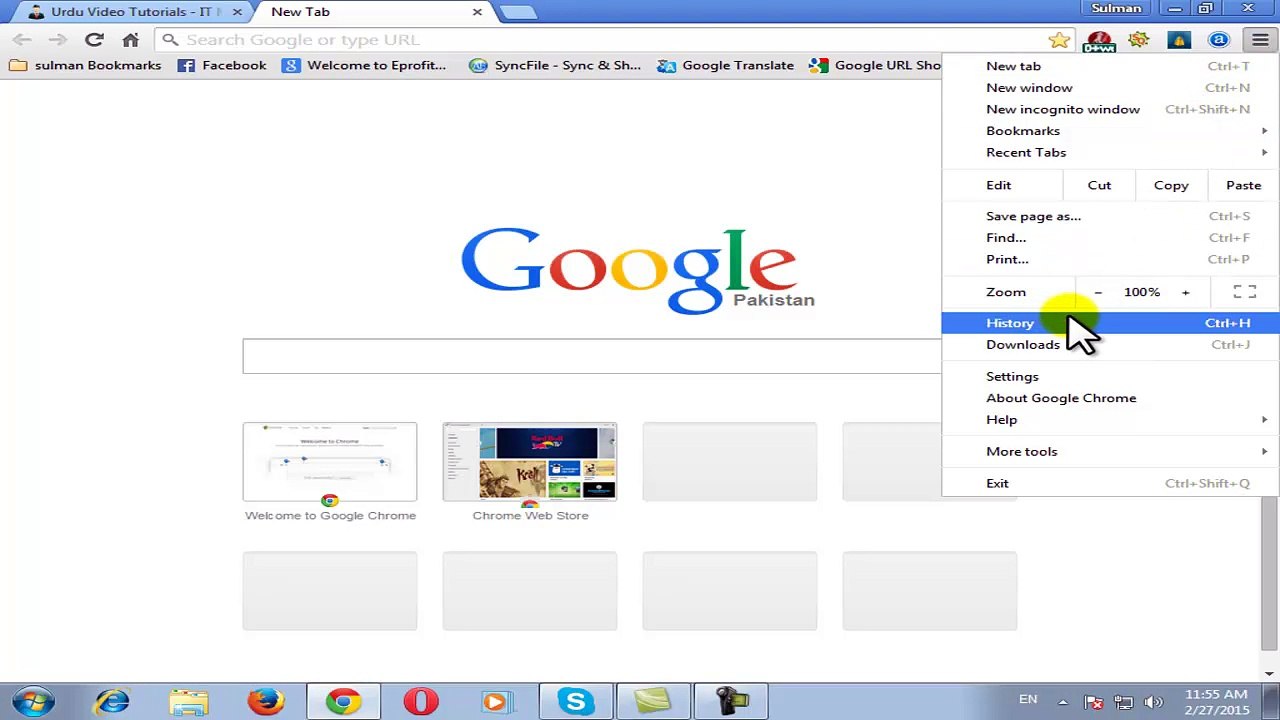1280x720 pixels.
Task: Open the SyncFile bookmark
Action: pos(555,65)
